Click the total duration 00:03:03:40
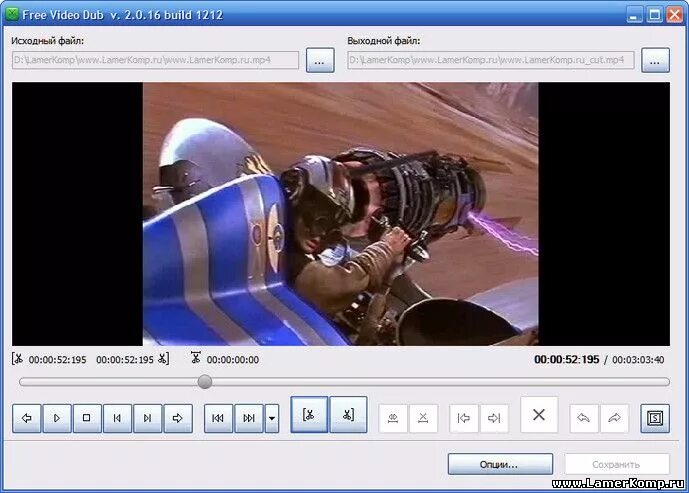This screenshot has height=493, width=689. click(638, 359)
